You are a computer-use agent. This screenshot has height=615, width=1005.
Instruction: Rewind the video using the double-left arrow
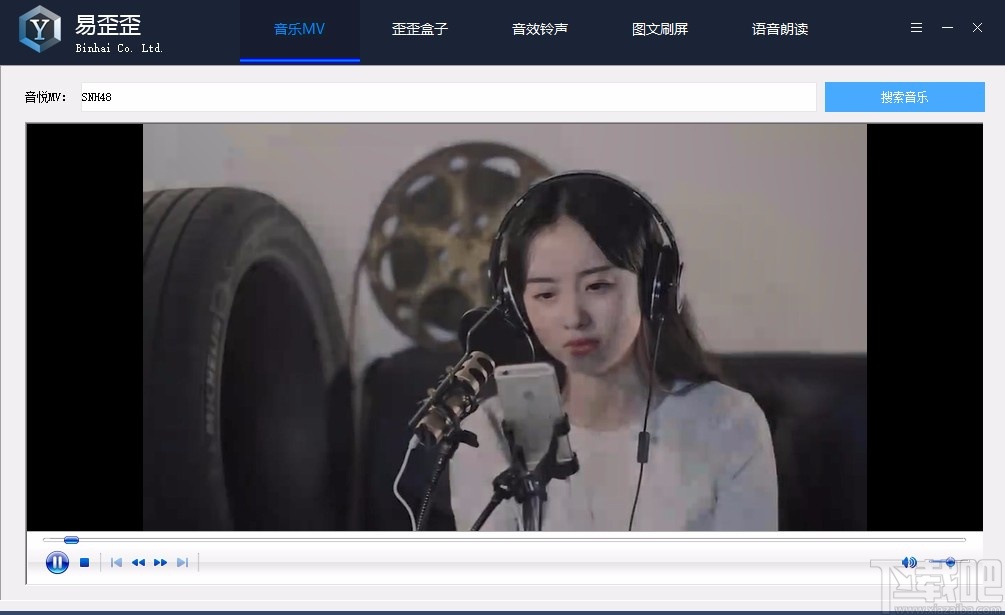(x=139, y=562)
